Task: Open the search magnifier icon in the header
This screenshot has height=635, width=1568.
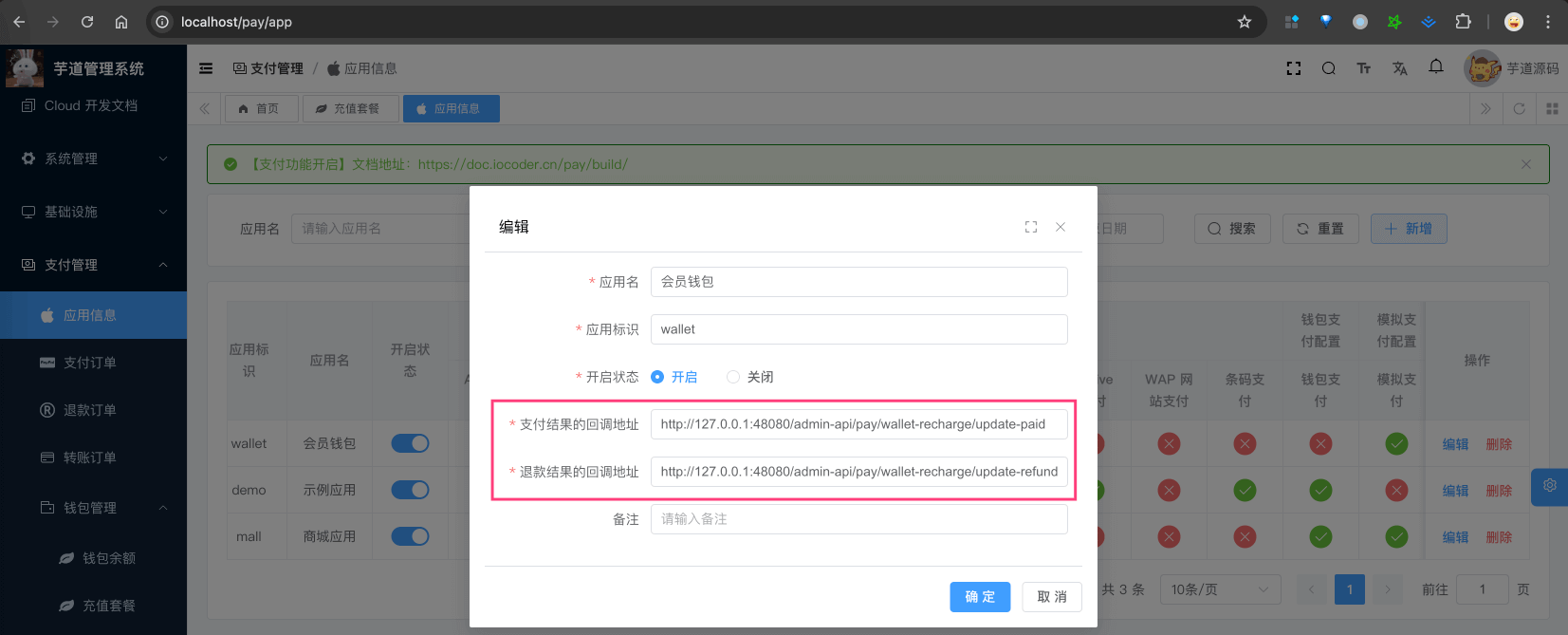Action: pyautogui.click(x=1328, y=68)
